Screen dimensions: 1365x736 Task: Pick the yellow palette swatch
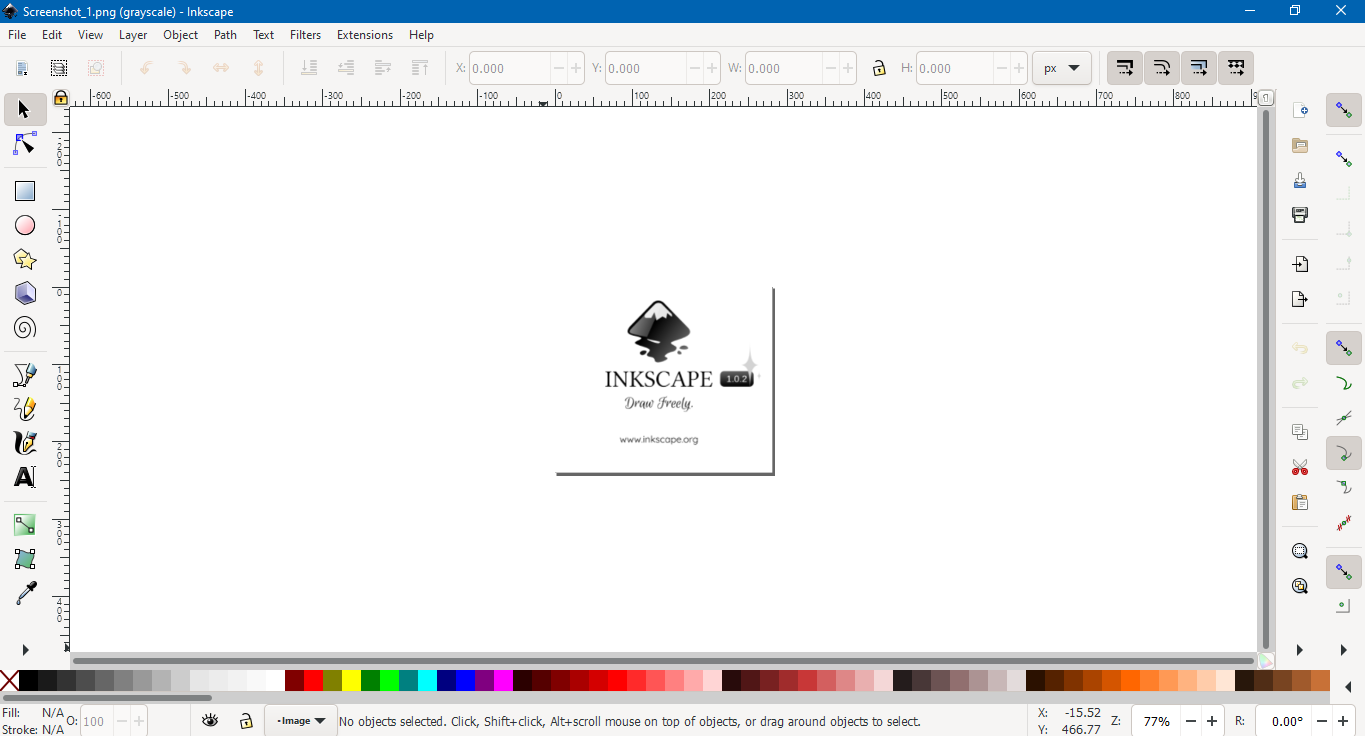pyautogui.click(x=351, y=681)
